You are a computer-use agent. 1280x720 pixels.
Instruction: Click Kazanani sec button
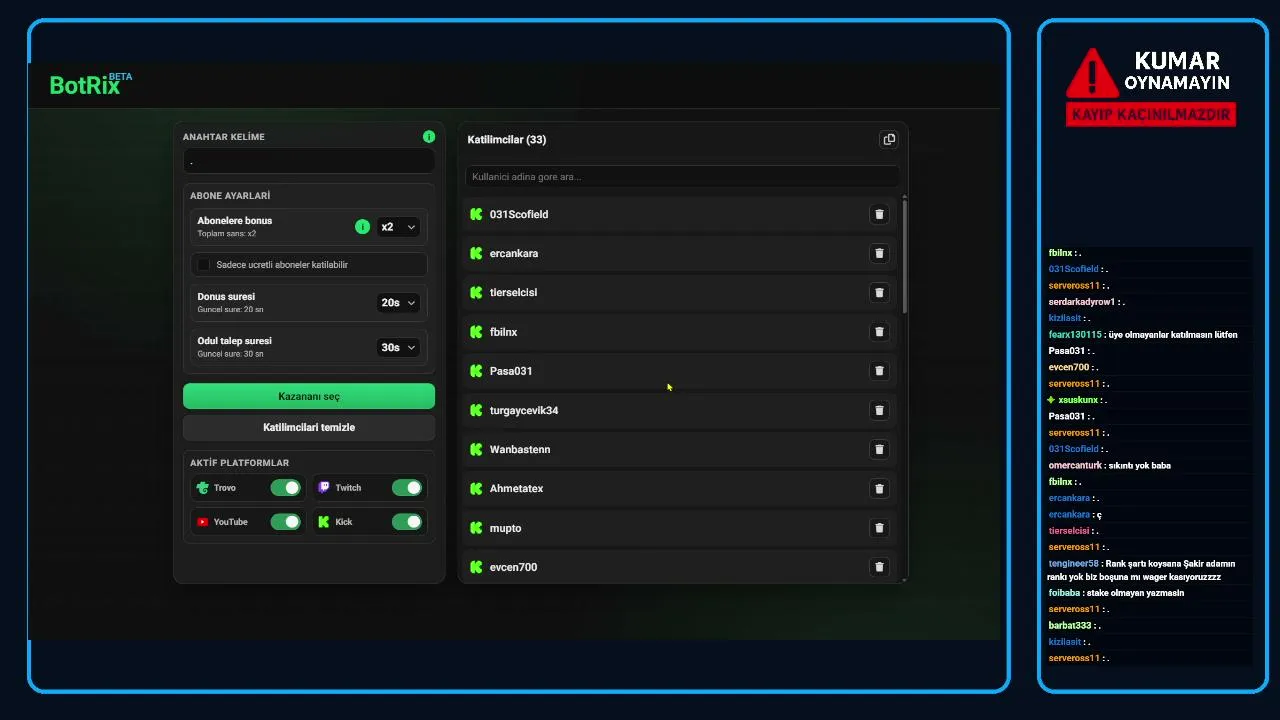pyautogui.click(x=309, y=396)
